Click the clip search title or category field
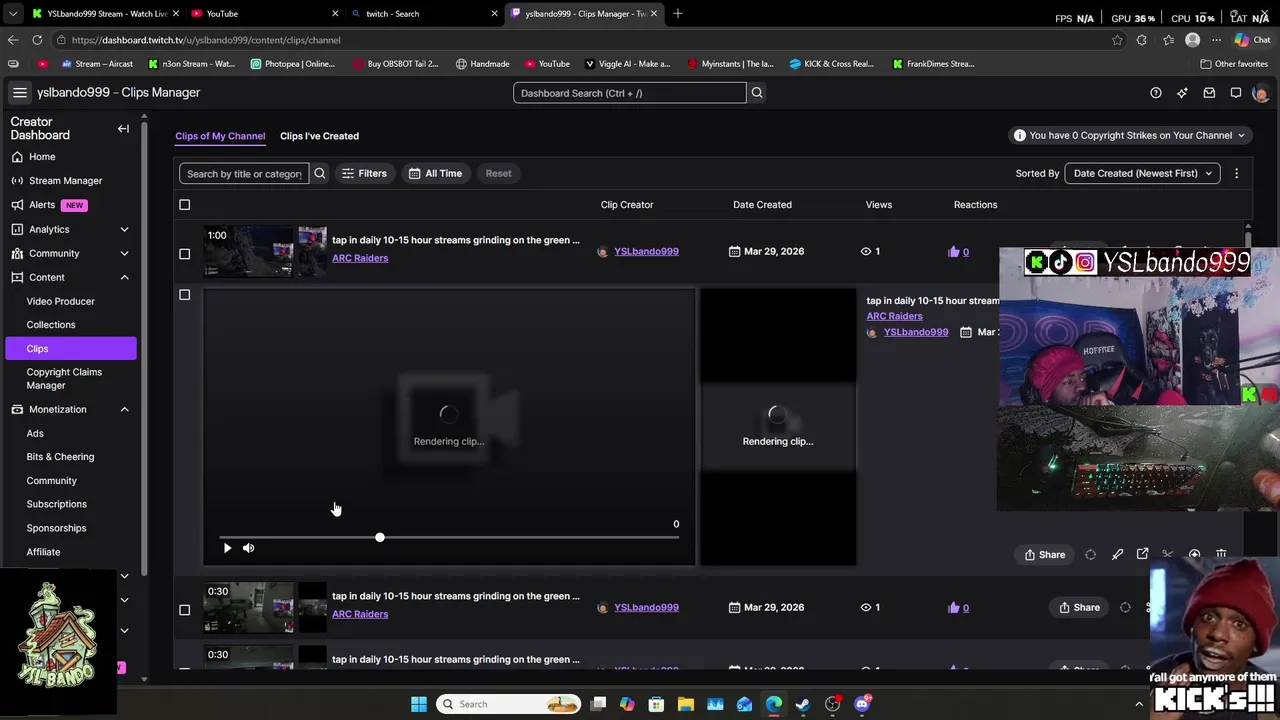1280x720 pixels. (244, 173)
